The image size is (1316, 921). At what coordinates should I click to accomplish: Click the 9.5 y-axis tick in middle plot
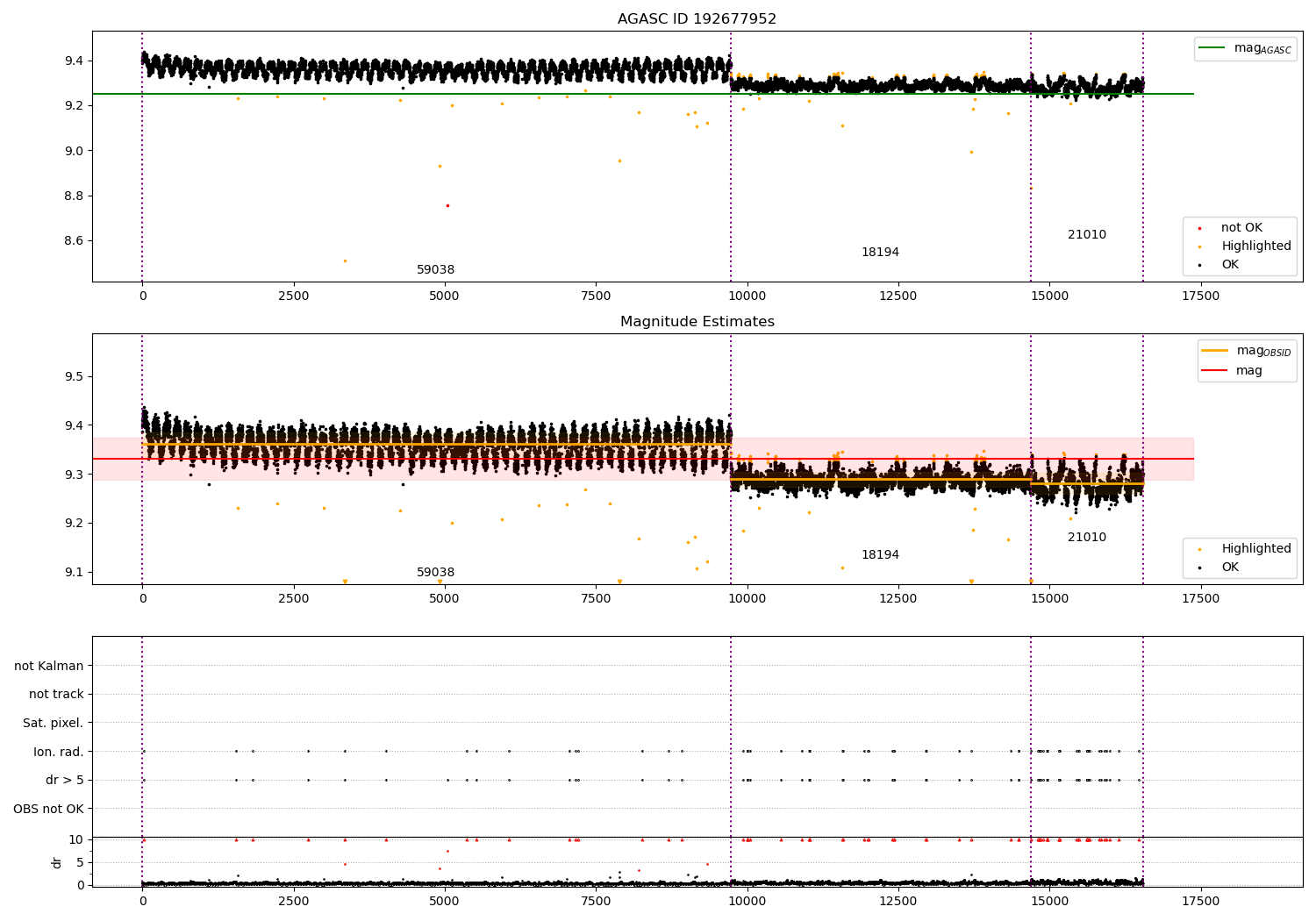coord(75,377)
